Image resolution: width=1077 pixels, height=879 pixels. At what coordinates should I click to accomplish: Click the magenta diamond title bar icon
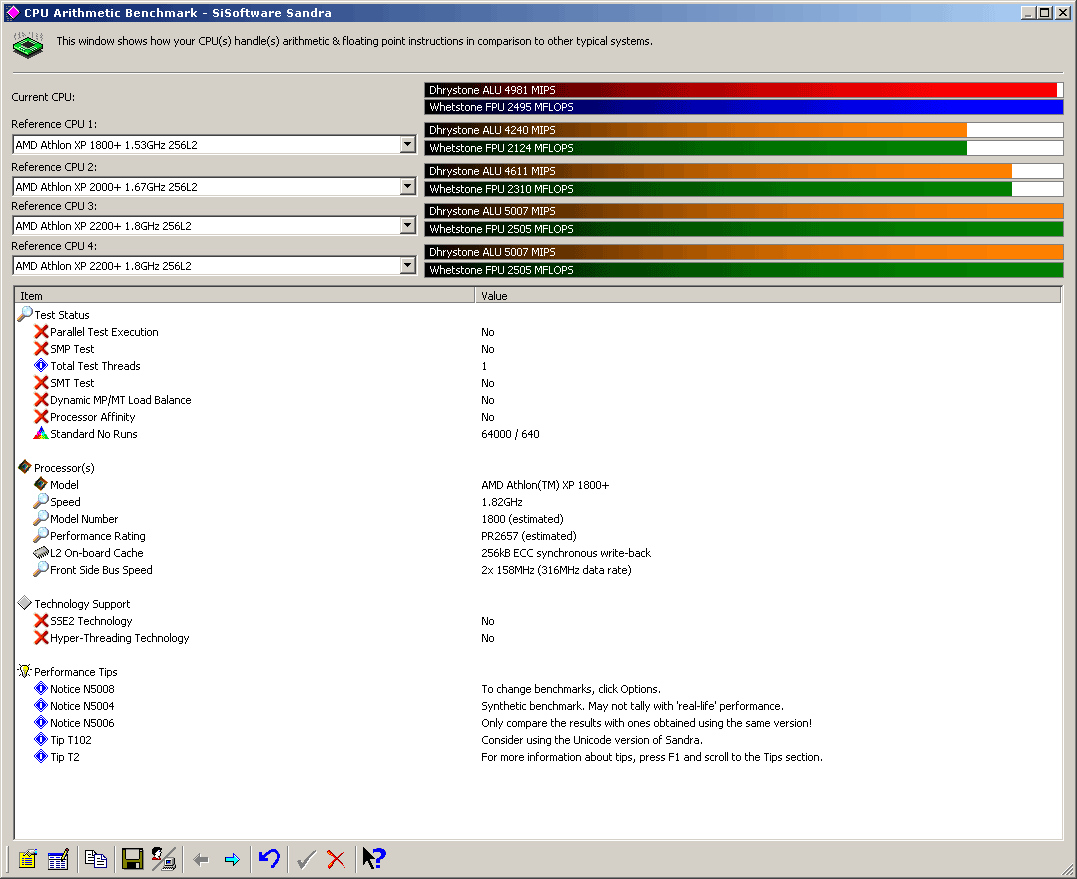click(13, 12)
